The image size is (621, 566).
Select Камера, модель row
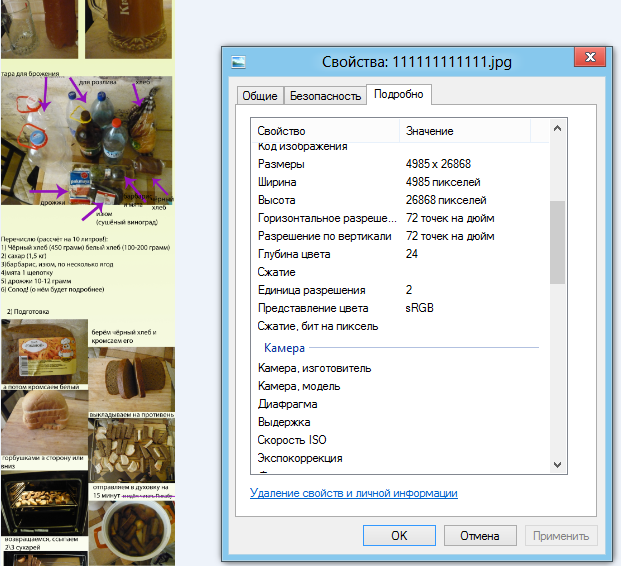400,386
